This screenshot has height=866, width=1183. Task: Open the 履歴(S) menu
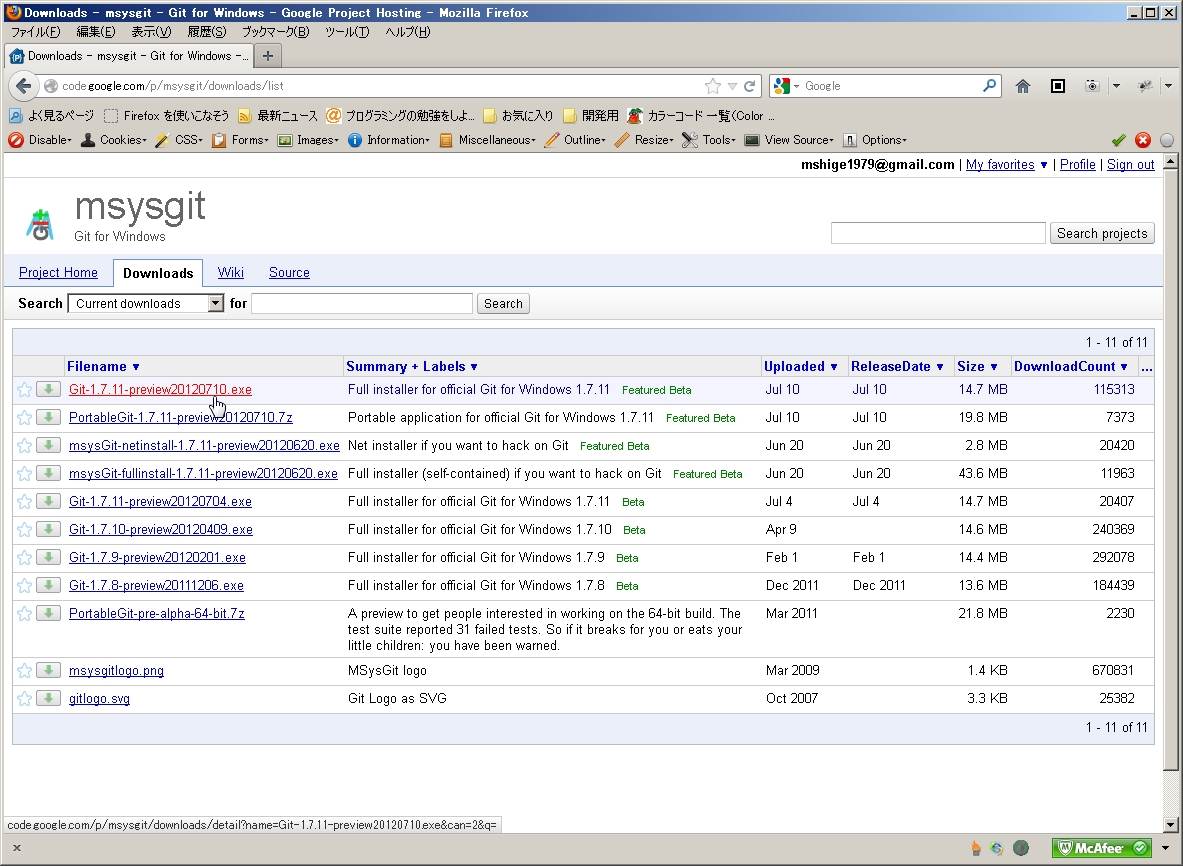(x=206, y=32)
